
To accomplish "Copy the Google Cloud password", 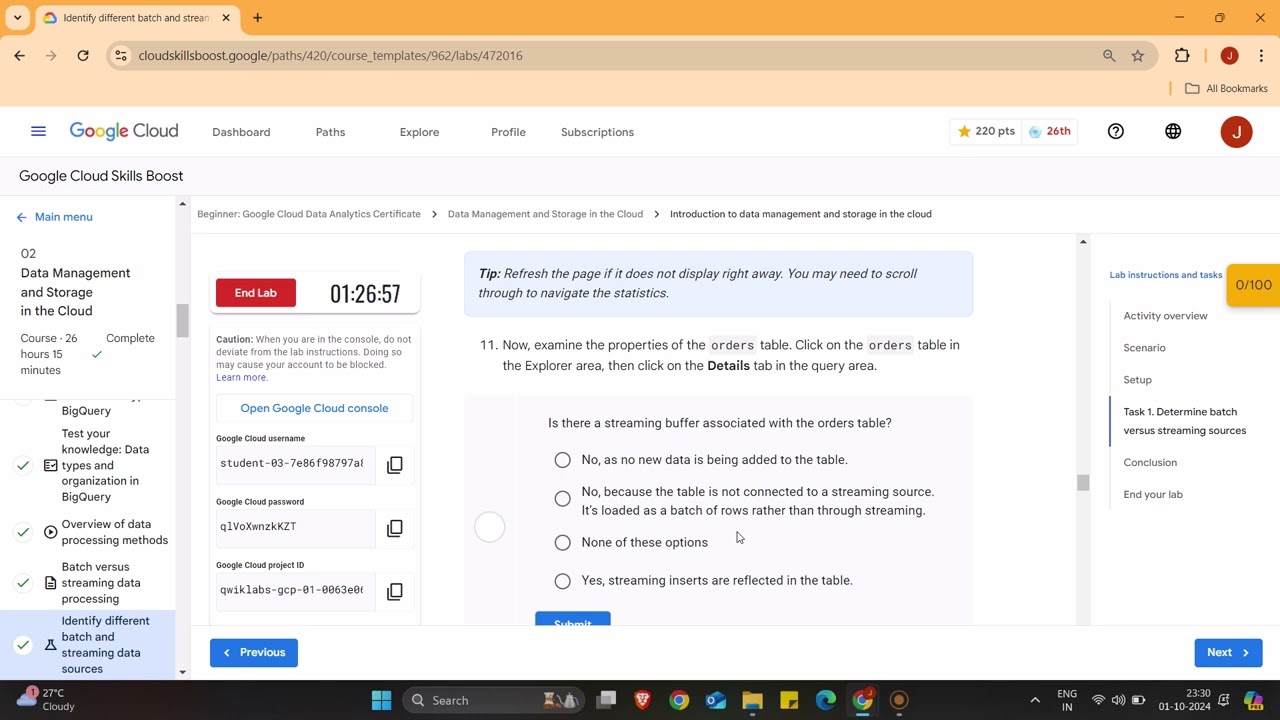I will (x=395, y=527).
